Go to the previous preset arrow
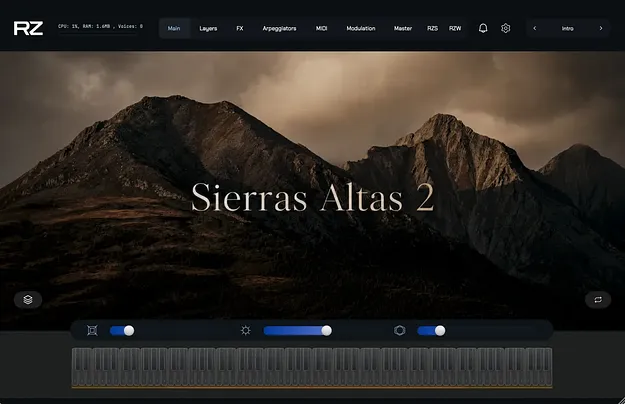This screenshot has height=404, width=625. (535, 28)
